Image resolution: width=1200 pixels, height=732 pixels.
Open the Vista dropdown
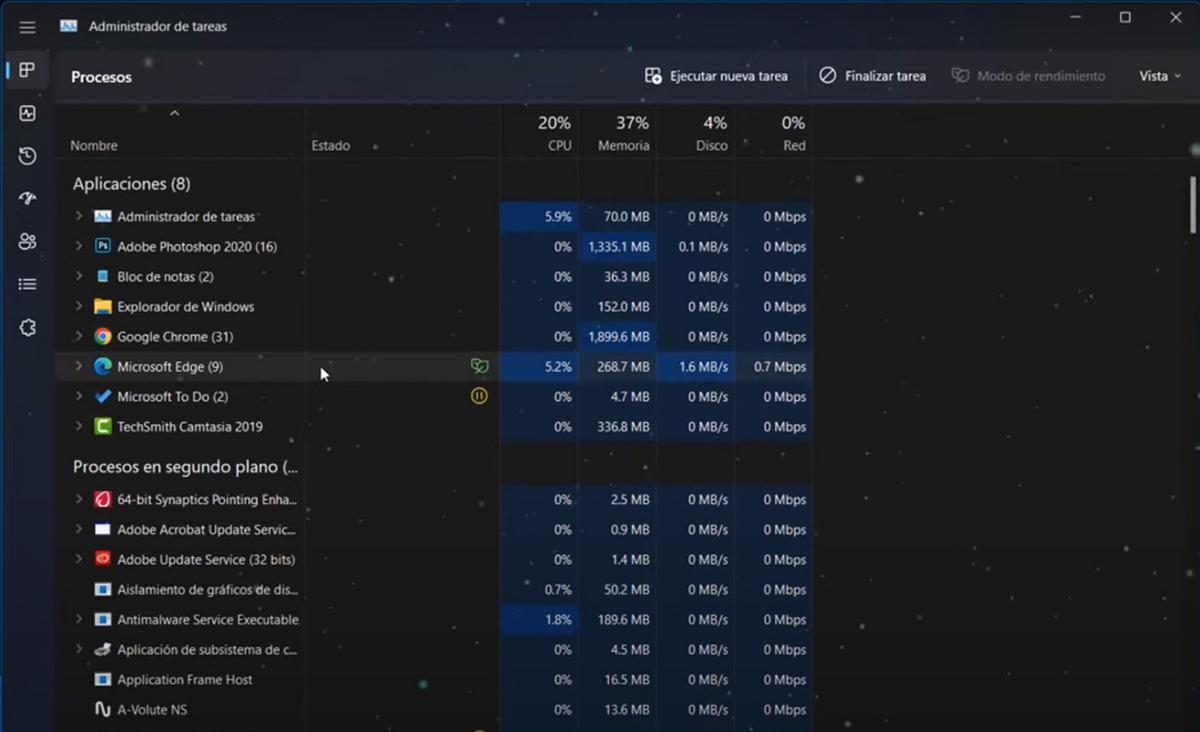click(x=1159, y=75)
